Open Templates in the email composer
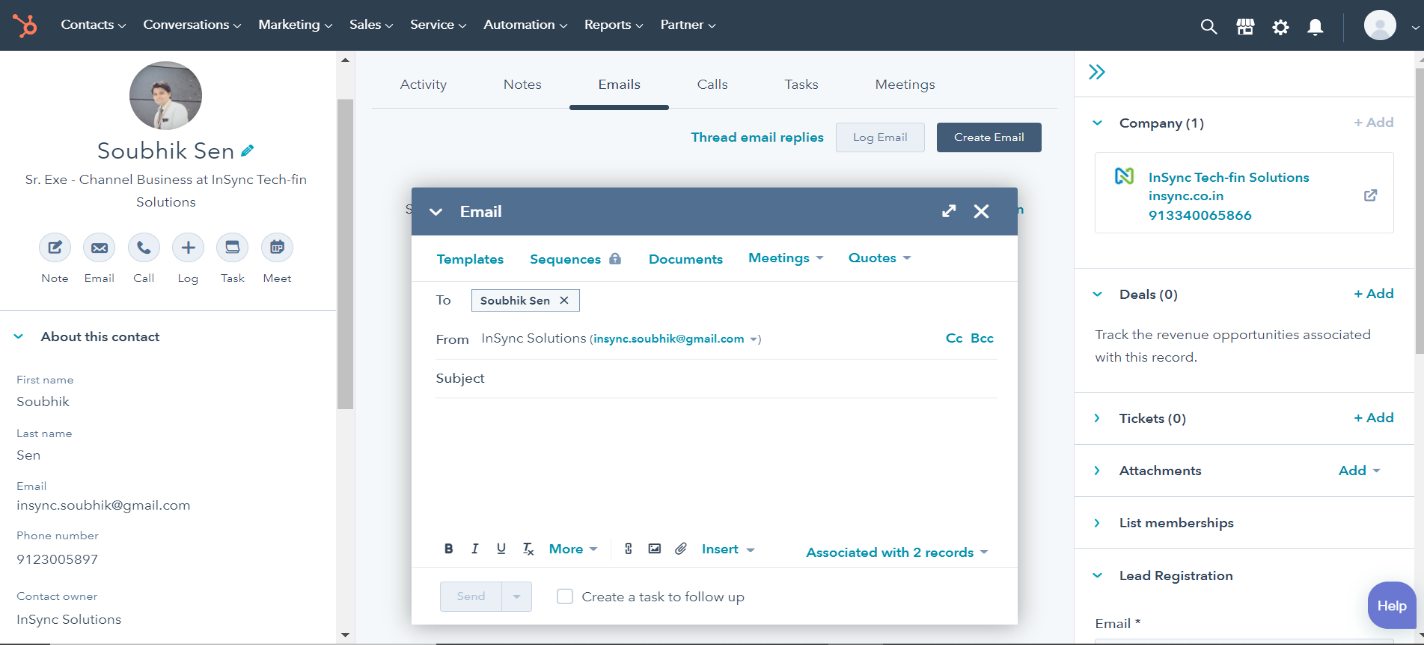 (x=470, y=259)
